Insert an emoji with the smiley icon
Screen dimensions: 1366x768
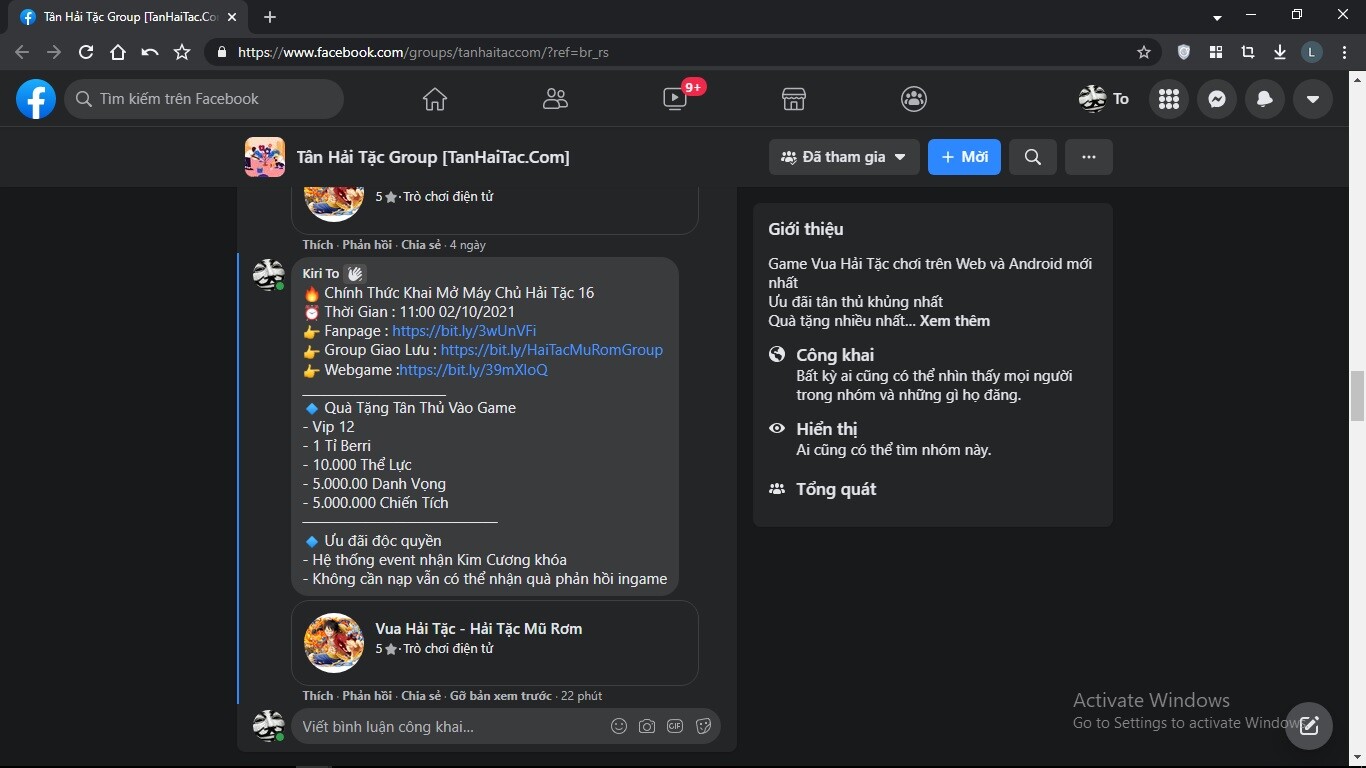tap(619, 726)
